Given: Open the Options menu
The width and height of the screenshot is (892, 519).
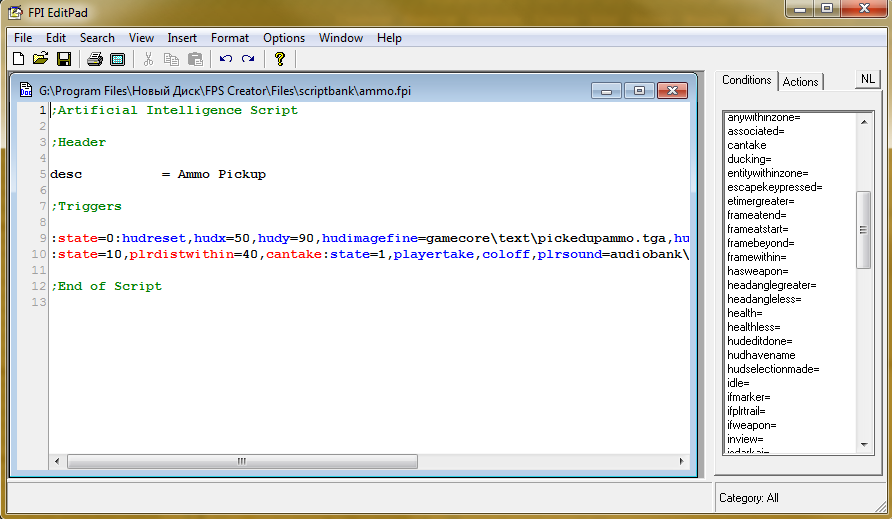Looking at the screenshot, I should (284, 38).
